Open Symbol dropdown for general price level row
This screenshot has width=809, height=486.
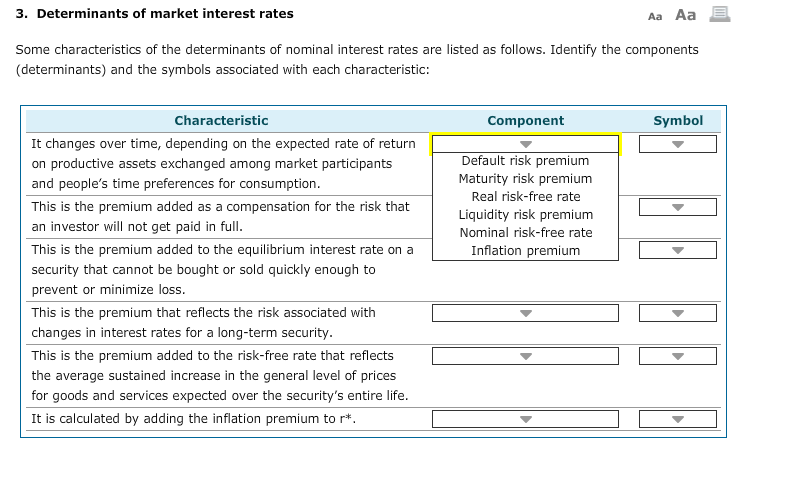pyautogui.click(x=678, y=356)
